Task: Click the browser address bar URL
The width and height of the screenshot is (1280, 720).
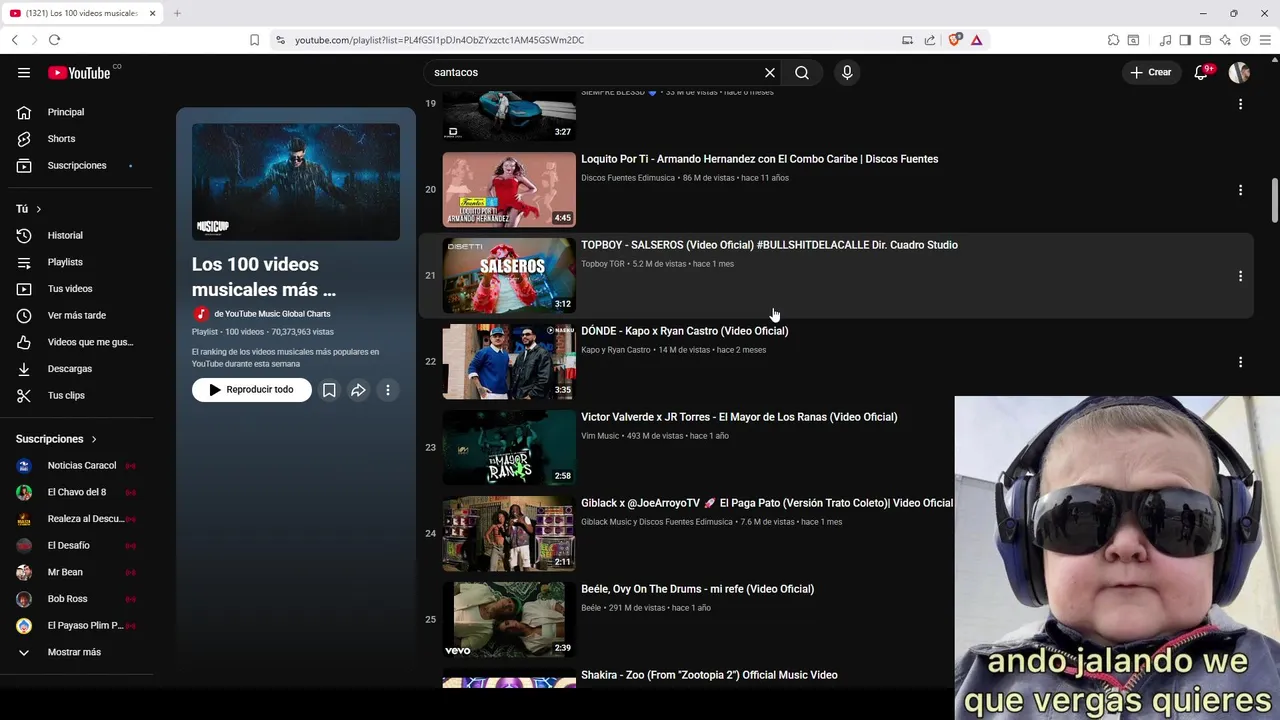Action: pyautogui.click(x=439, y=40)
